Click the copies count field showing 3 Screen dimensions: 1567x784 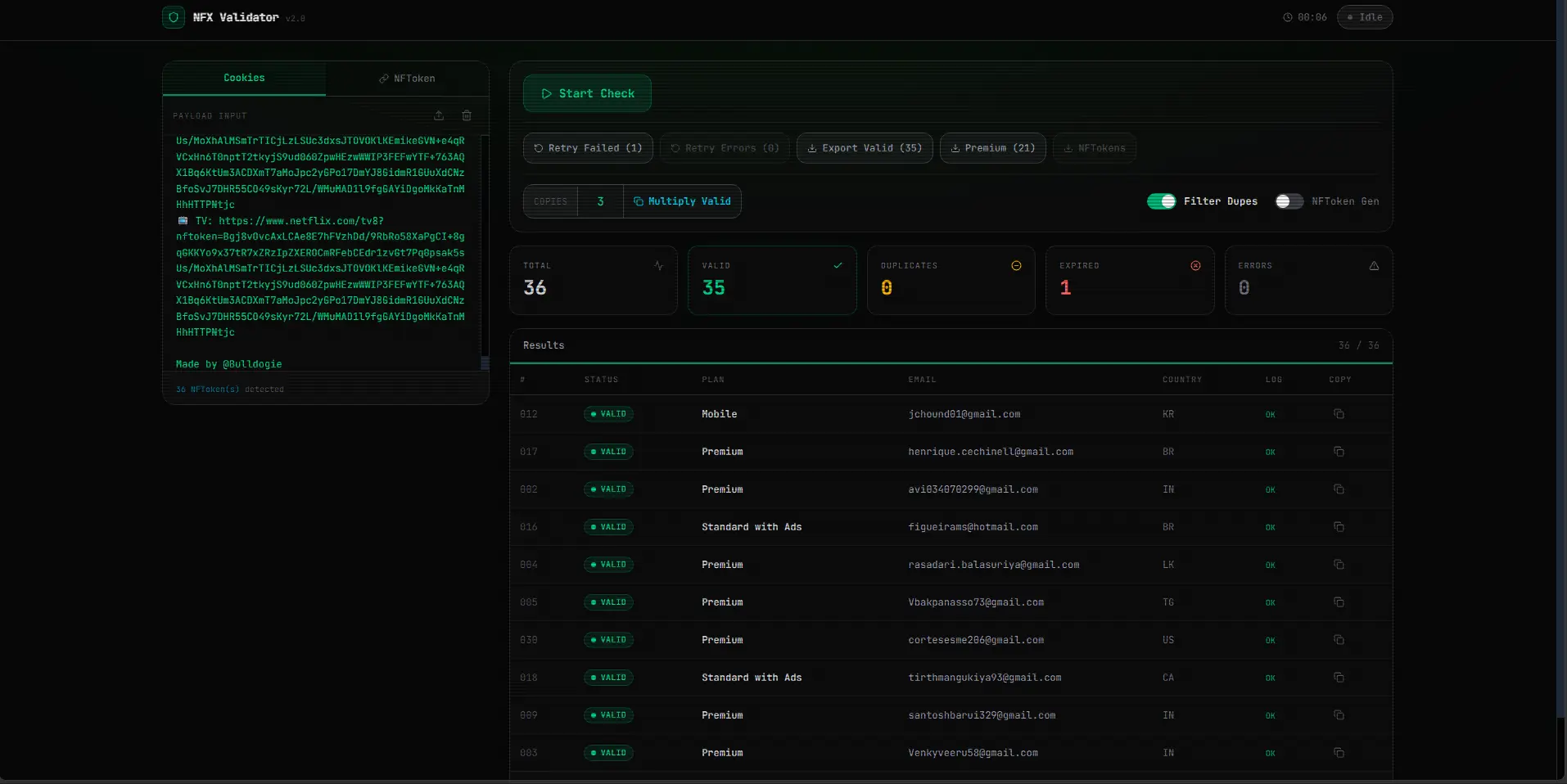coord(600,201)
